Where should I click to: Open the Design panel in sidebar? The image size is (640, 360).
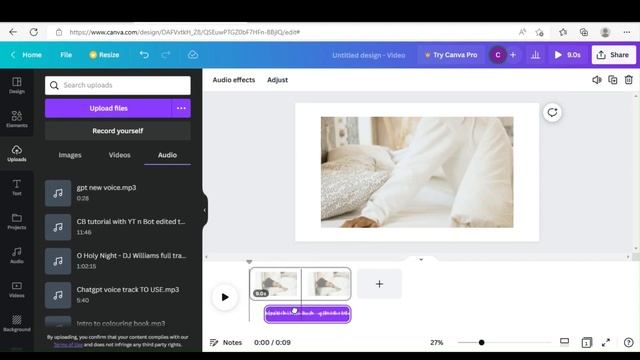tap(17, 85)
